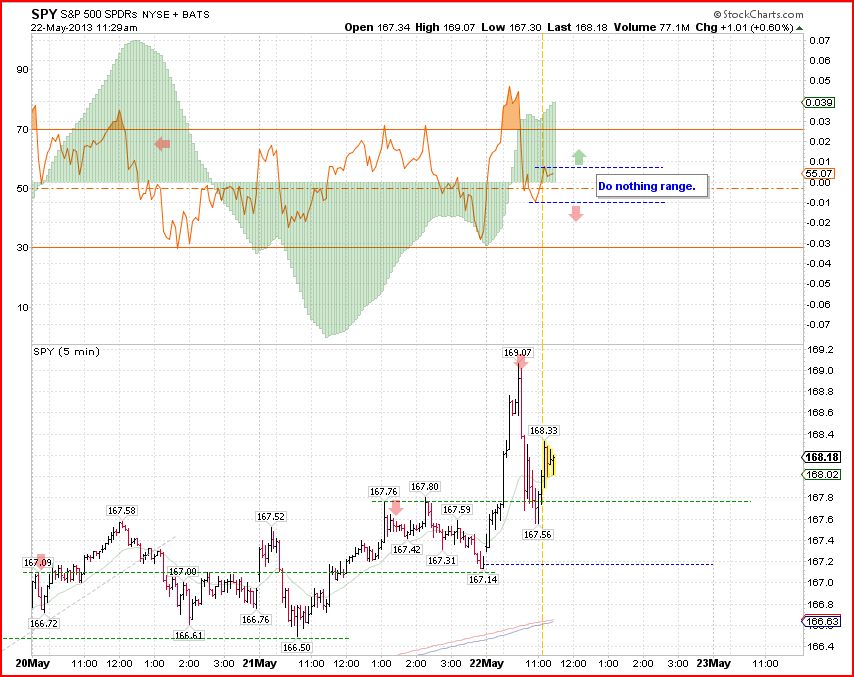854x677 pixels.
Task: Click the 168.33 price label on the chart
Action: 544,430
